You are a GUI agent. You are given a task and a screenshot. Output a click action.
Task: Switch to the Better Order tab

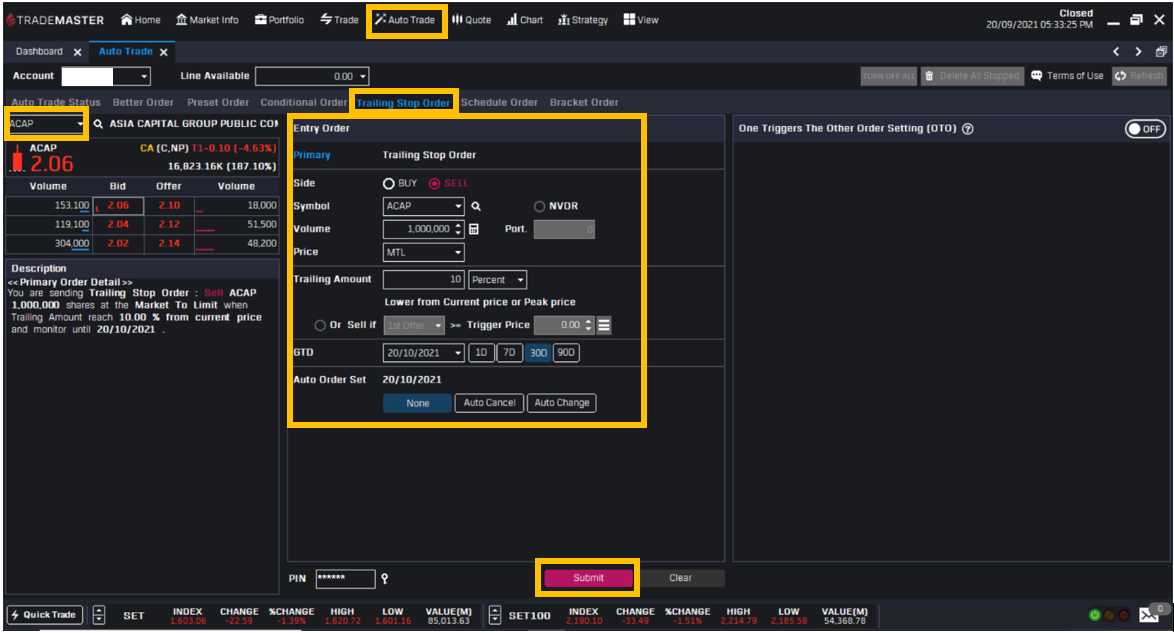coord(143,103)
